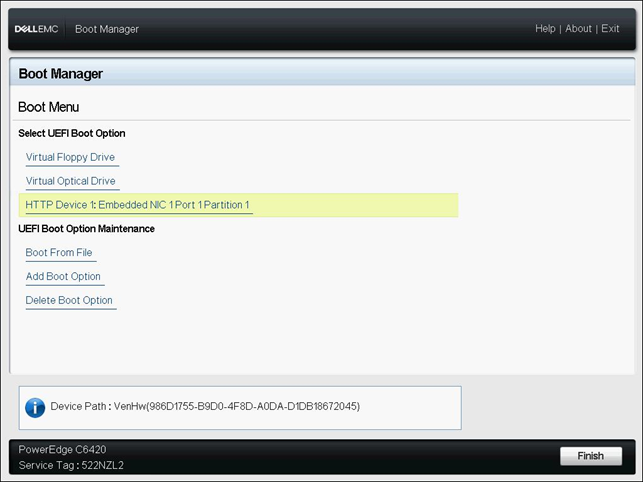The width and height of the screenshot is (643, 482).
Task: Click the Service Tag 522NZL2 text
Action: (x=71, y=465)
